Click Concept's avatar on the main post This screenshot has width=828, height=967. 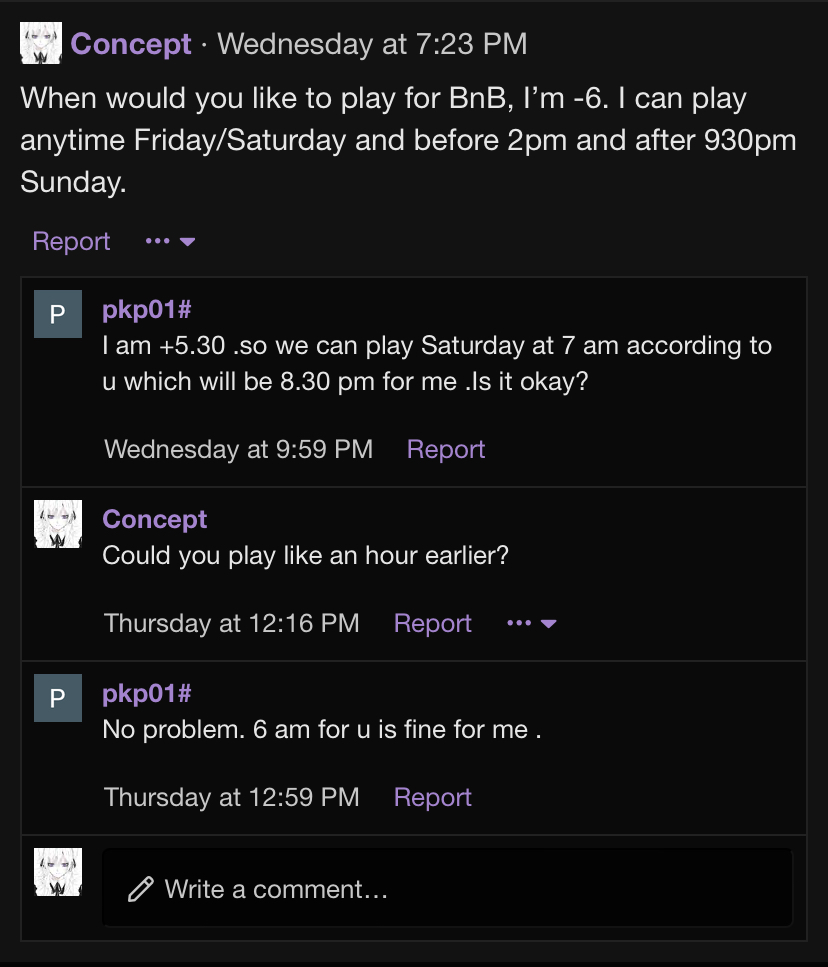pos(41,44)
